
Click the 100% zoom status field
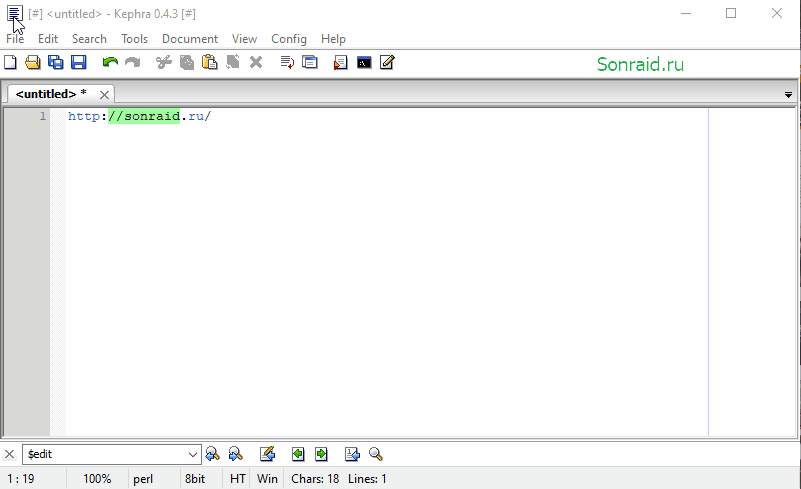pos(97,479)
